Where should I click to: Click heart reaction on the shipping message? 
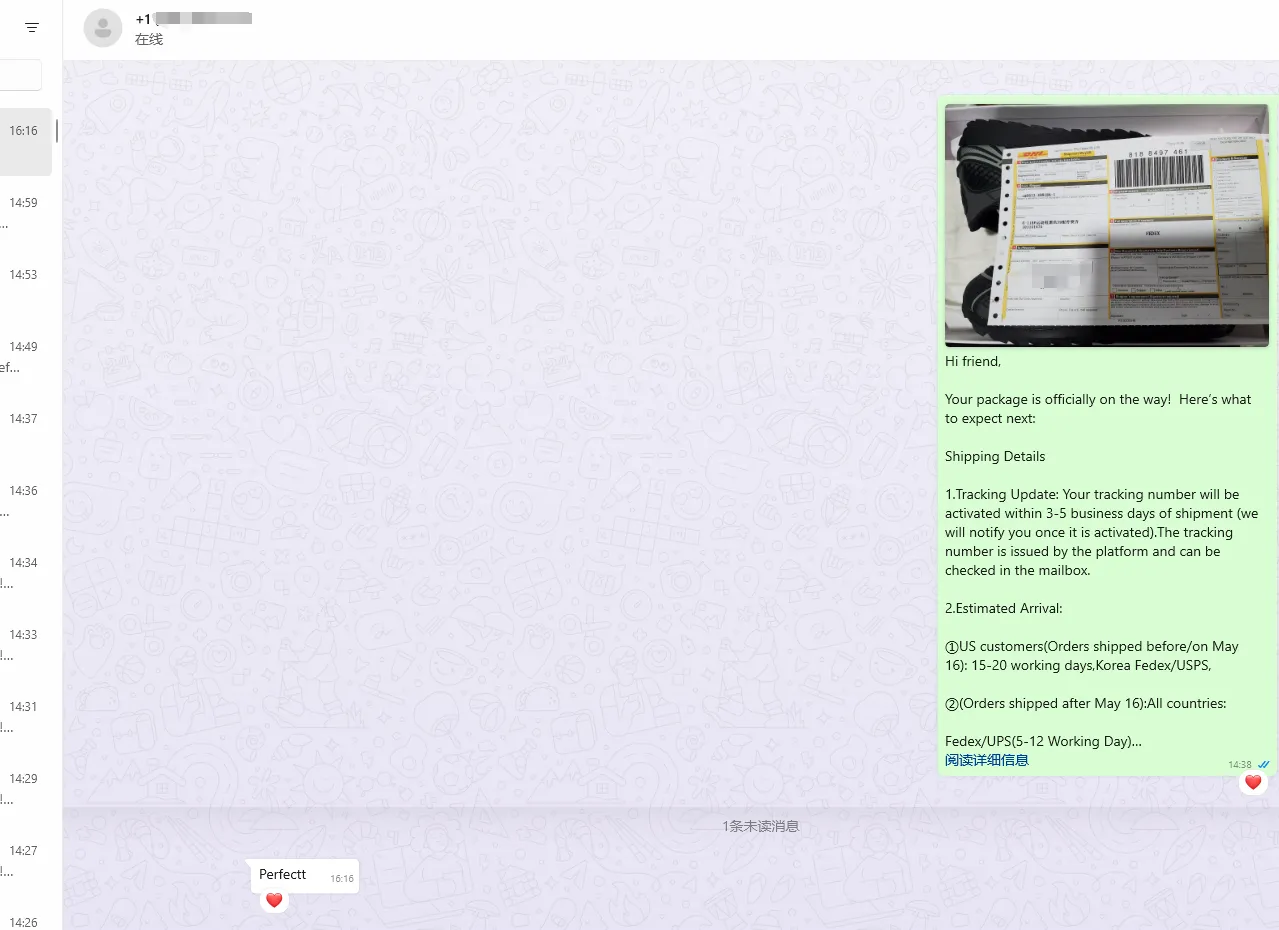tap(1253, 783)
